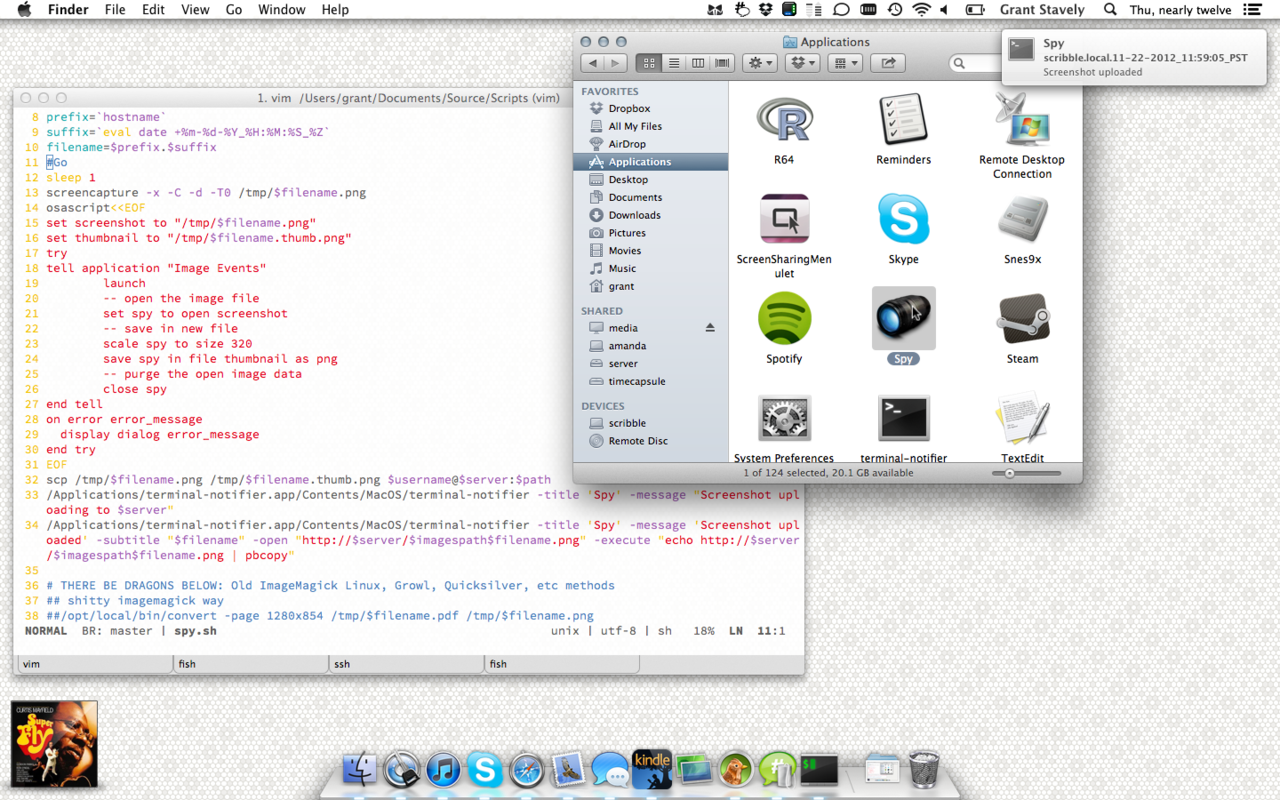Open the Finder Action gear dropdown
Image resolution: width=1280 pixels, height=800 pixels.
(760, 63)
